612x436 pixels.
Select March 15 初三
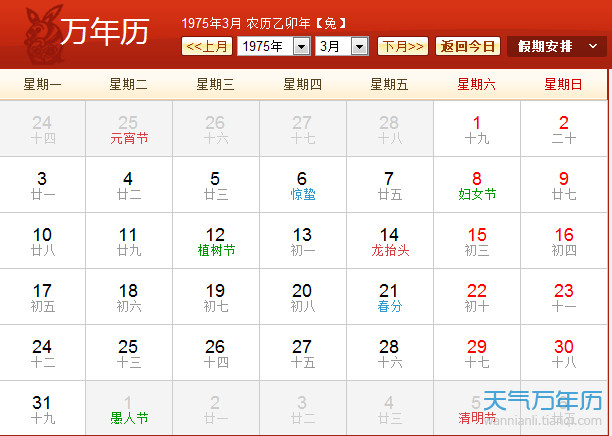click(x=477, y=241)
